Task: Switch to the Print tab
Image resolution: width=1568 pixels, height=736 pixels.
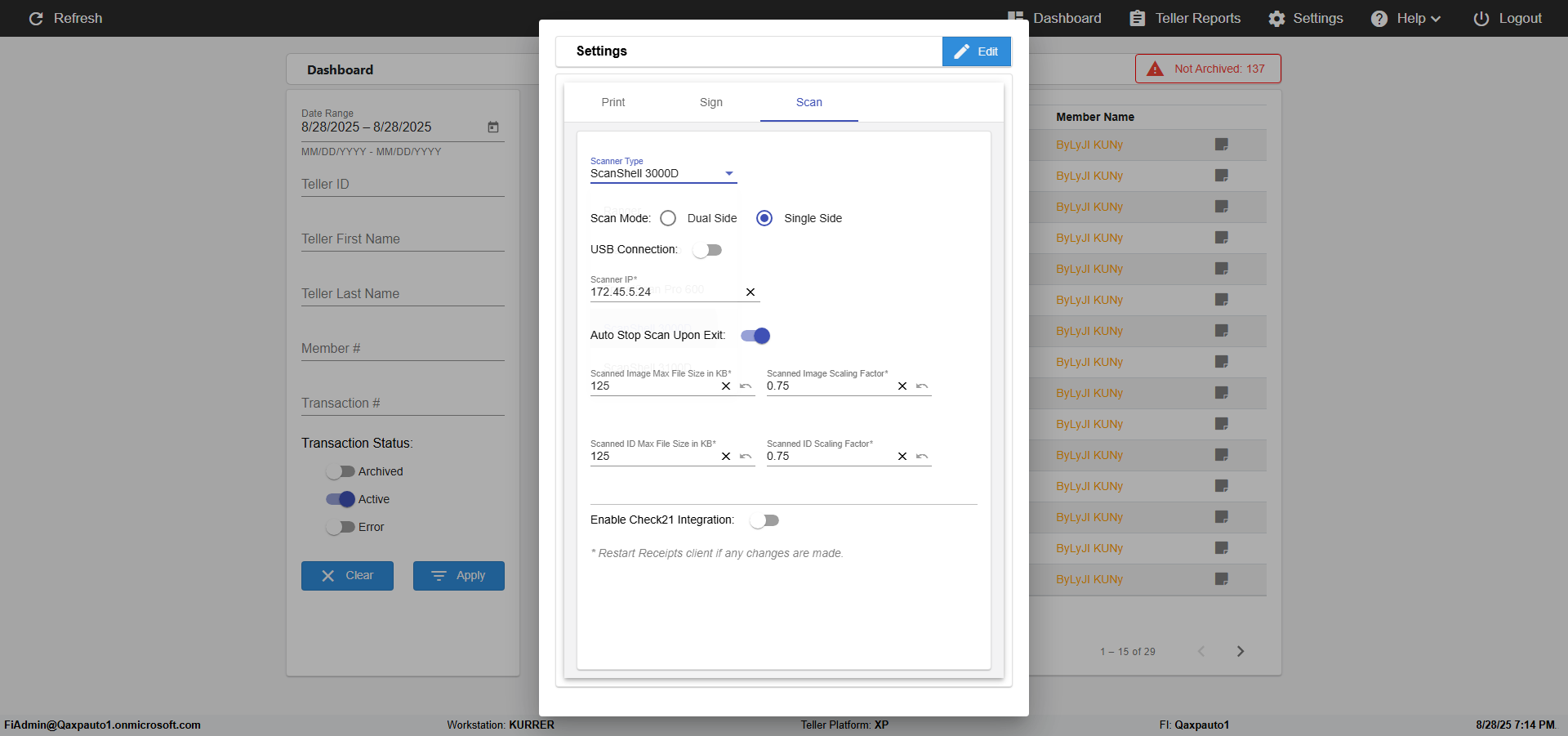Action: click(x=613, y=102)
